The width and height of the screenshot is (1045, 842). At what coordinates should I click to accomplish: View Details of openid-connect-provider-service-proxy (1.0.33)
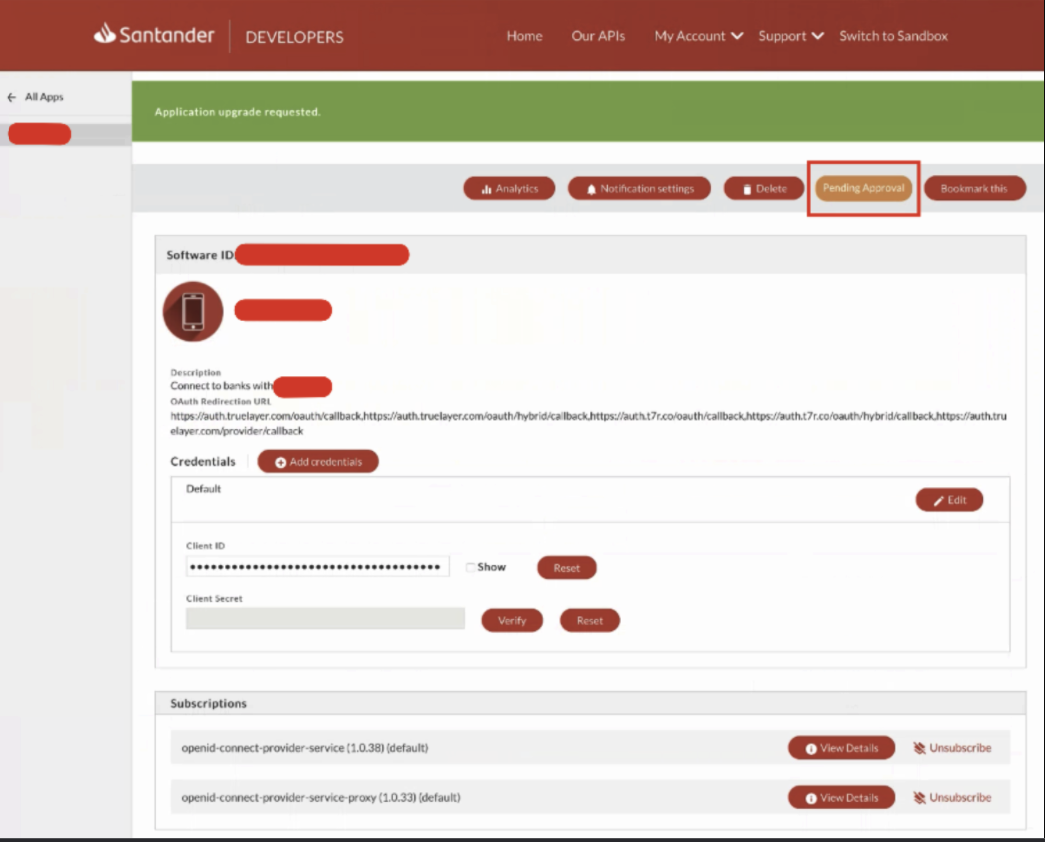841,798
